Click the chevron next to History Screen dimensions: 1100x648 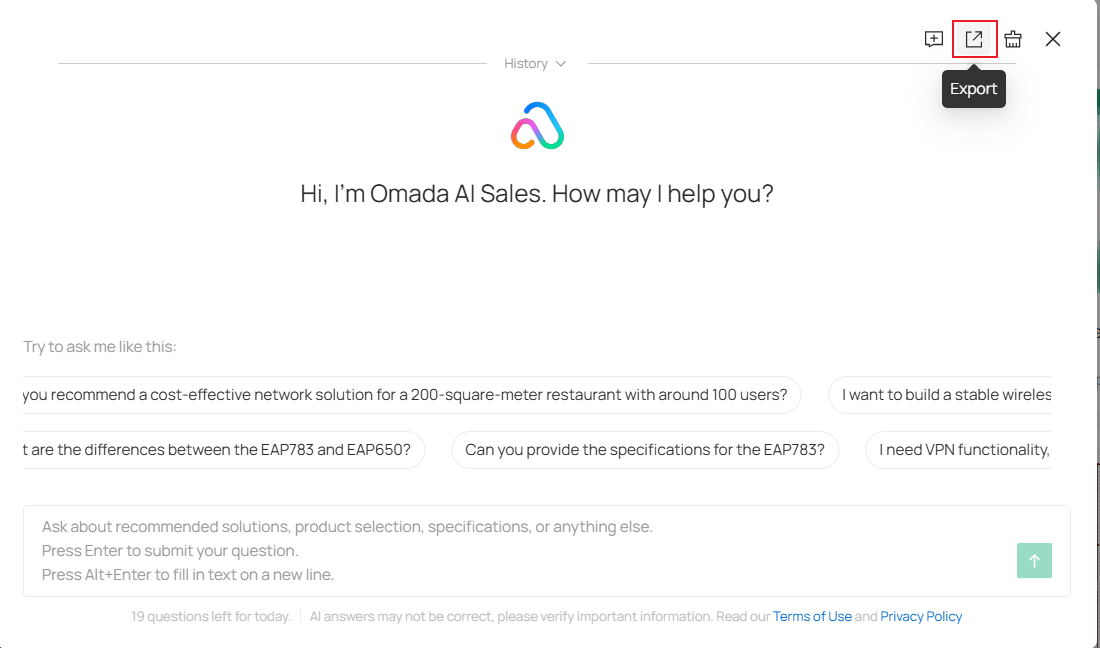[561, 64]
